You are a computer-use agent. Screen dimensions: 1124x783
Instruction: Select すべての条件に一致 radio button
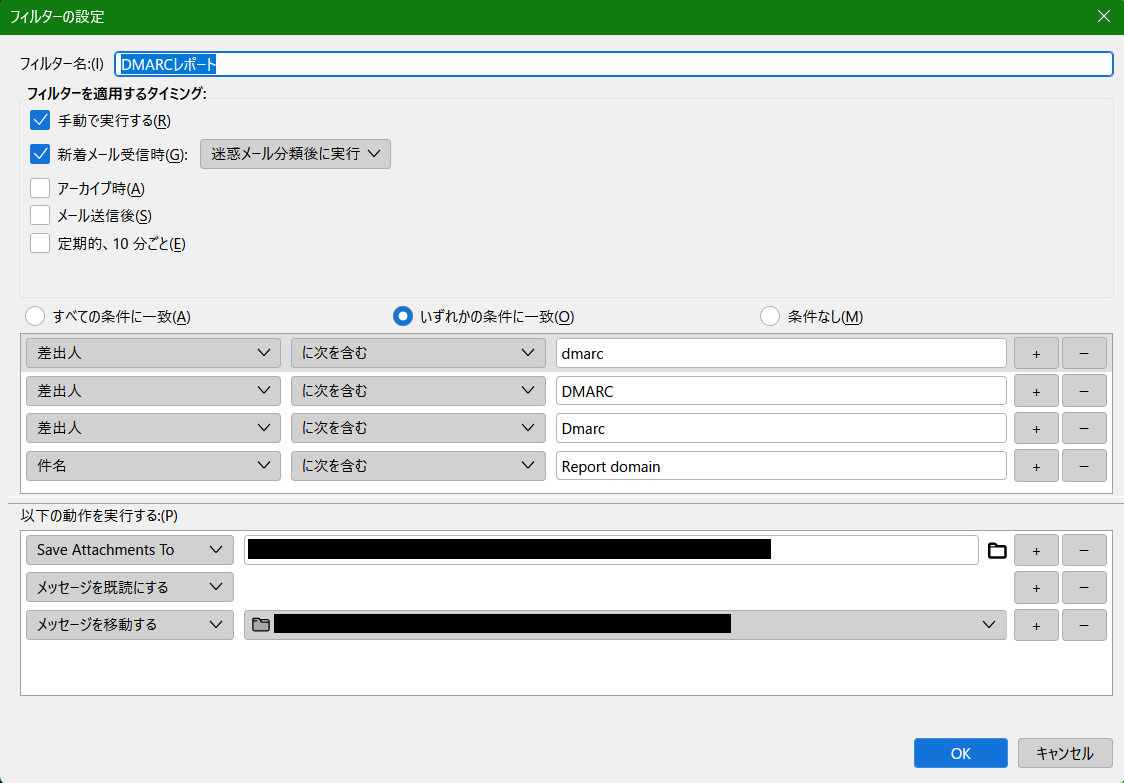35,317
